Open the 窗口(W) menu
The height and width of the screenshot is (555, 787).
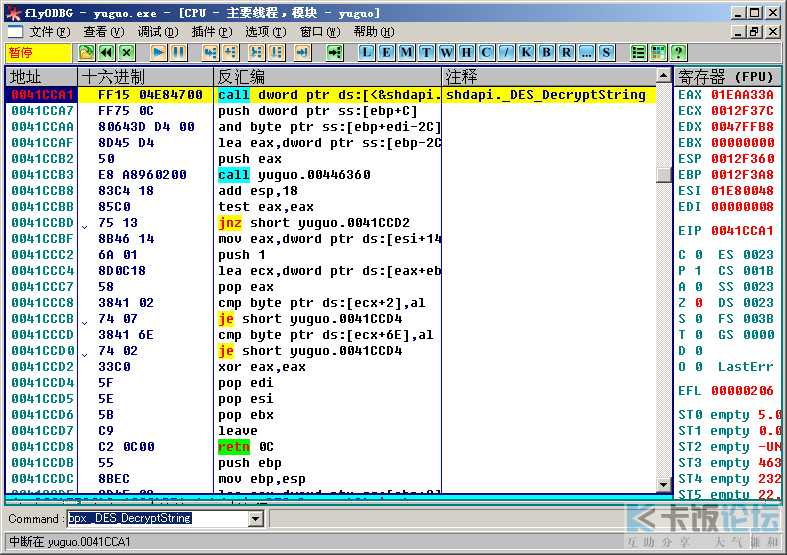coord(320,32)
